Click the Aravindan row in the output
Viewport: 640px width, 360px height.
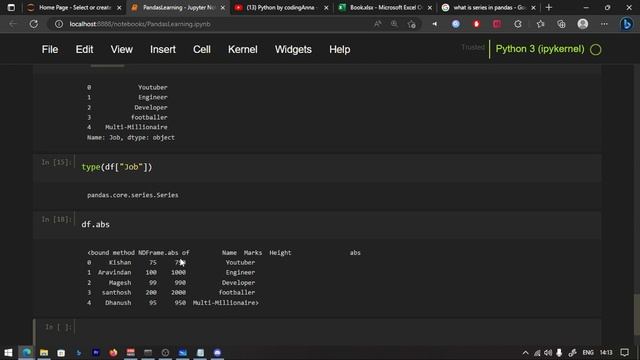coord(171,273)
